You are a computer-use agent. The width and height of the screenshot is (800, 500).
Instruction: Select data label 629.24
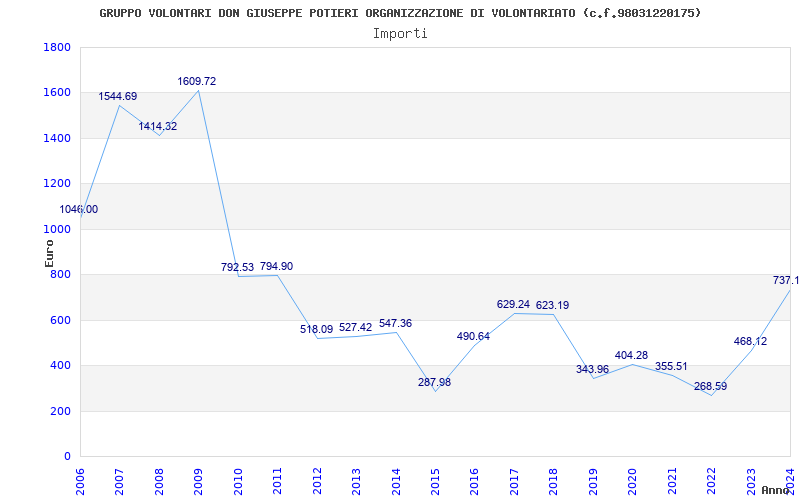pos(513,304)
